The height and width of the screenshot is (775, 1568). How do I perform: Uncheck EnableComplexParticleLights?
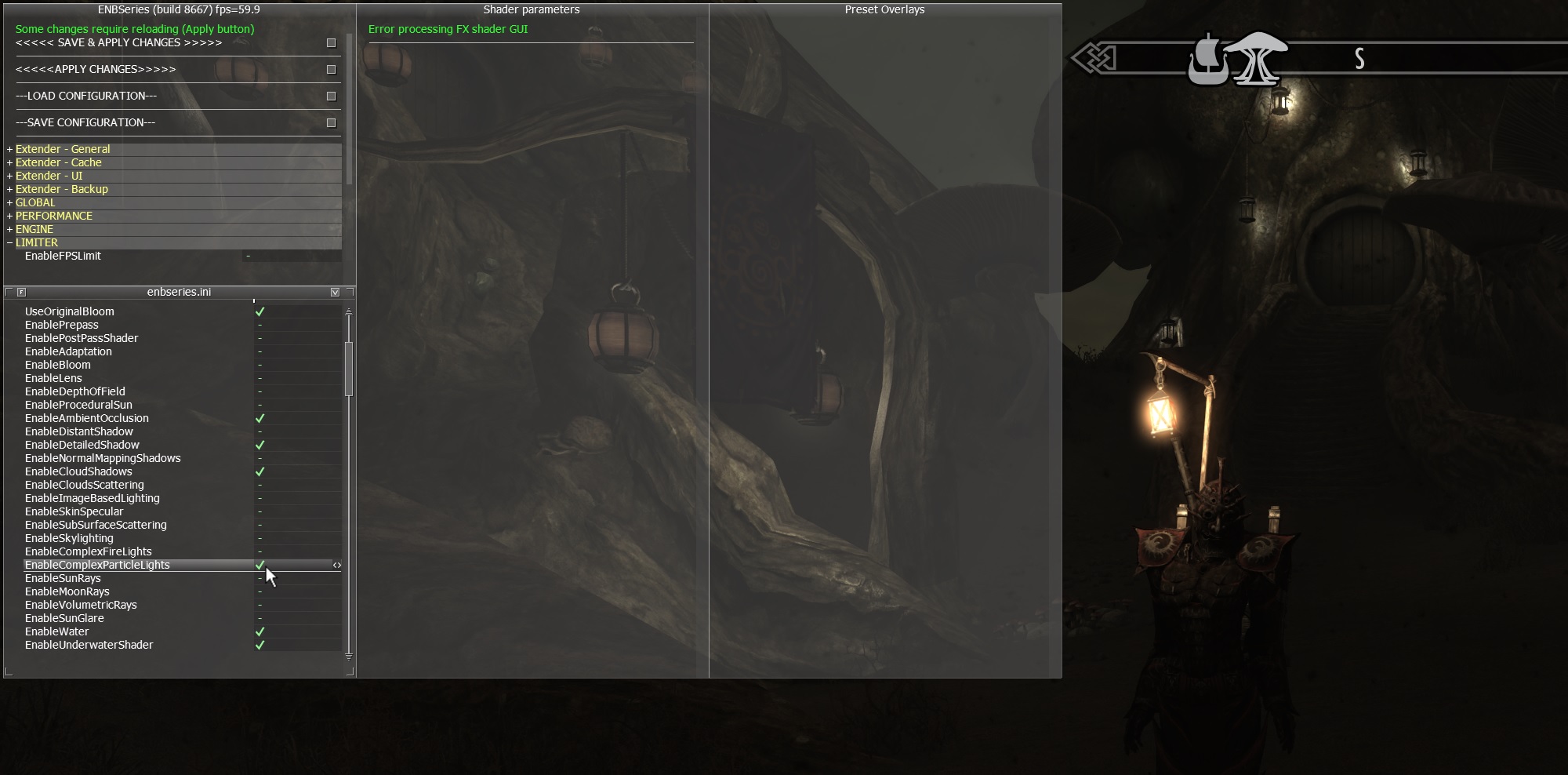coord(260,565)
